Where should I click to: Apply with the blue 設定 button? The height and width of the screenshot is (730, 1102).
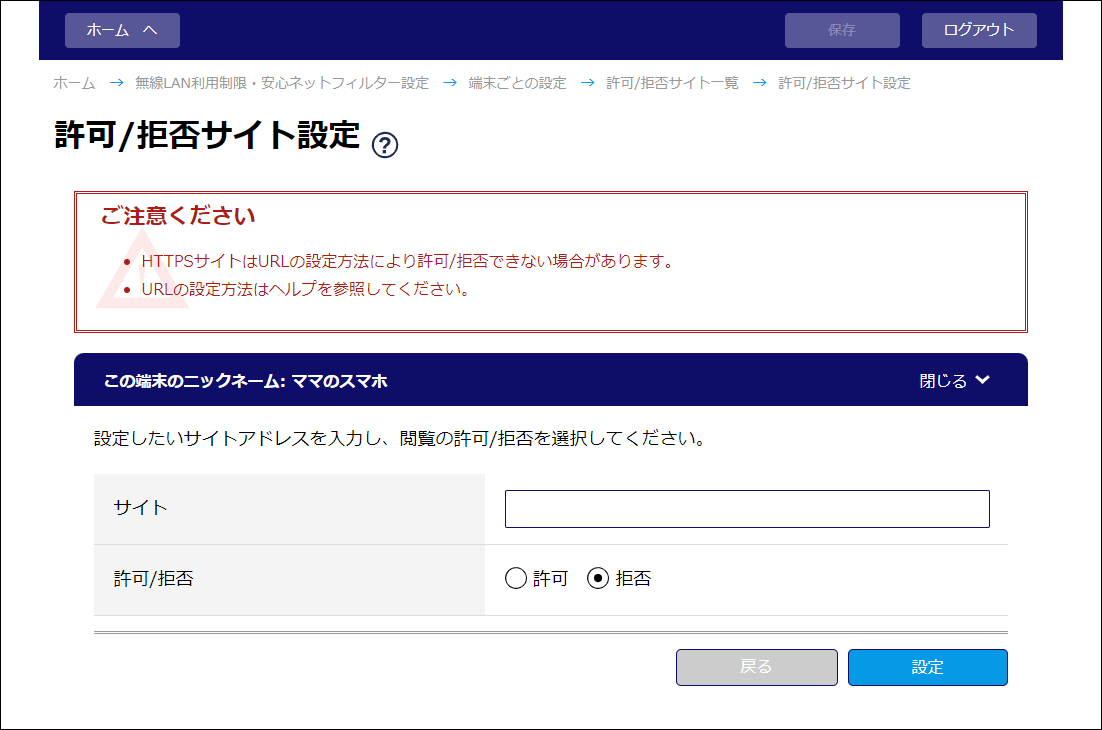(927, 667)
